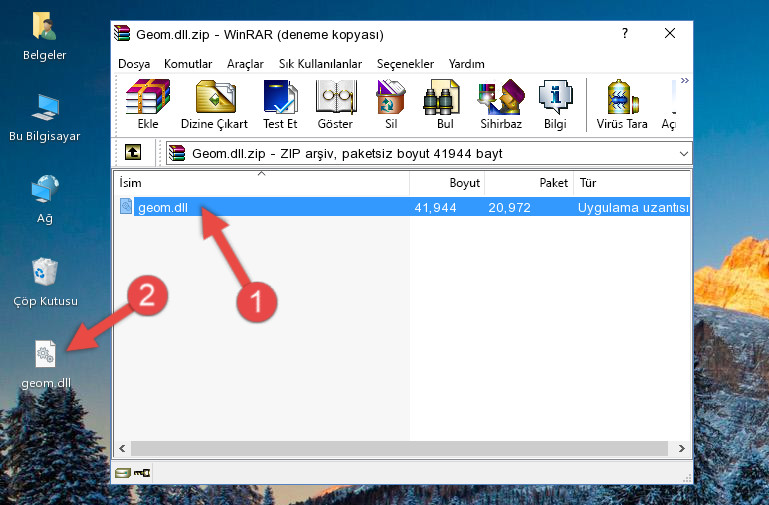Screen dimensions: 769x505
Task: Click the Ekle (Add) toolbar icon
Action: (148, 104)
